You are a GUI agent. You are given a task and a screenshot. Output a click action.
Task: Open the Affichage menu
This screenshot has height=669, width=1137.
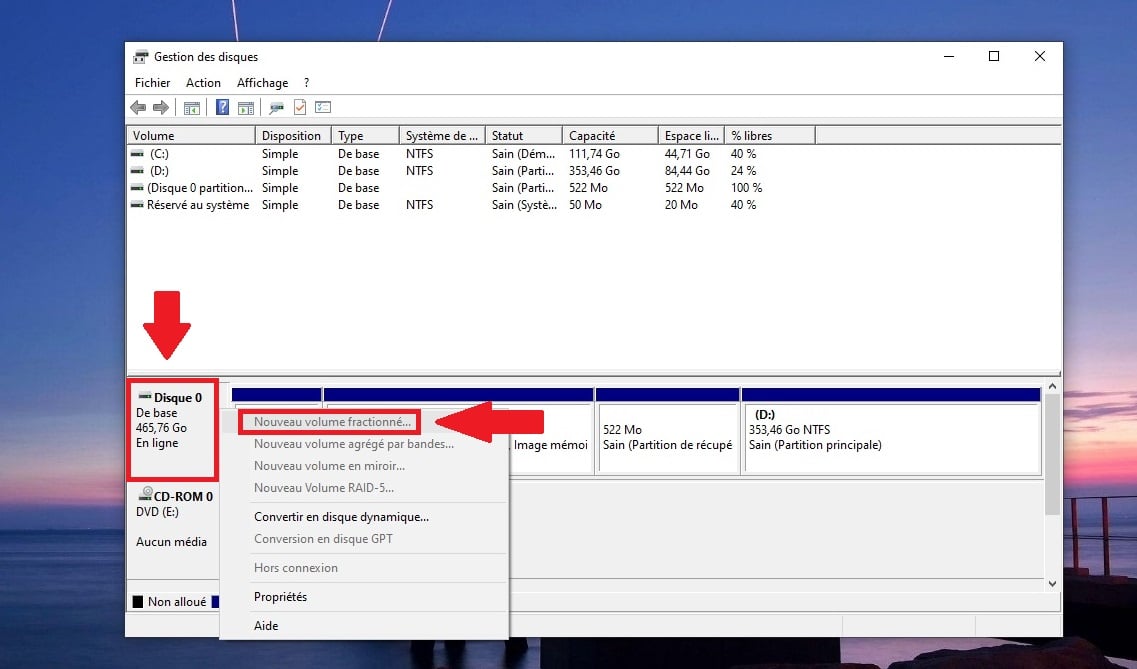[262, 82]
